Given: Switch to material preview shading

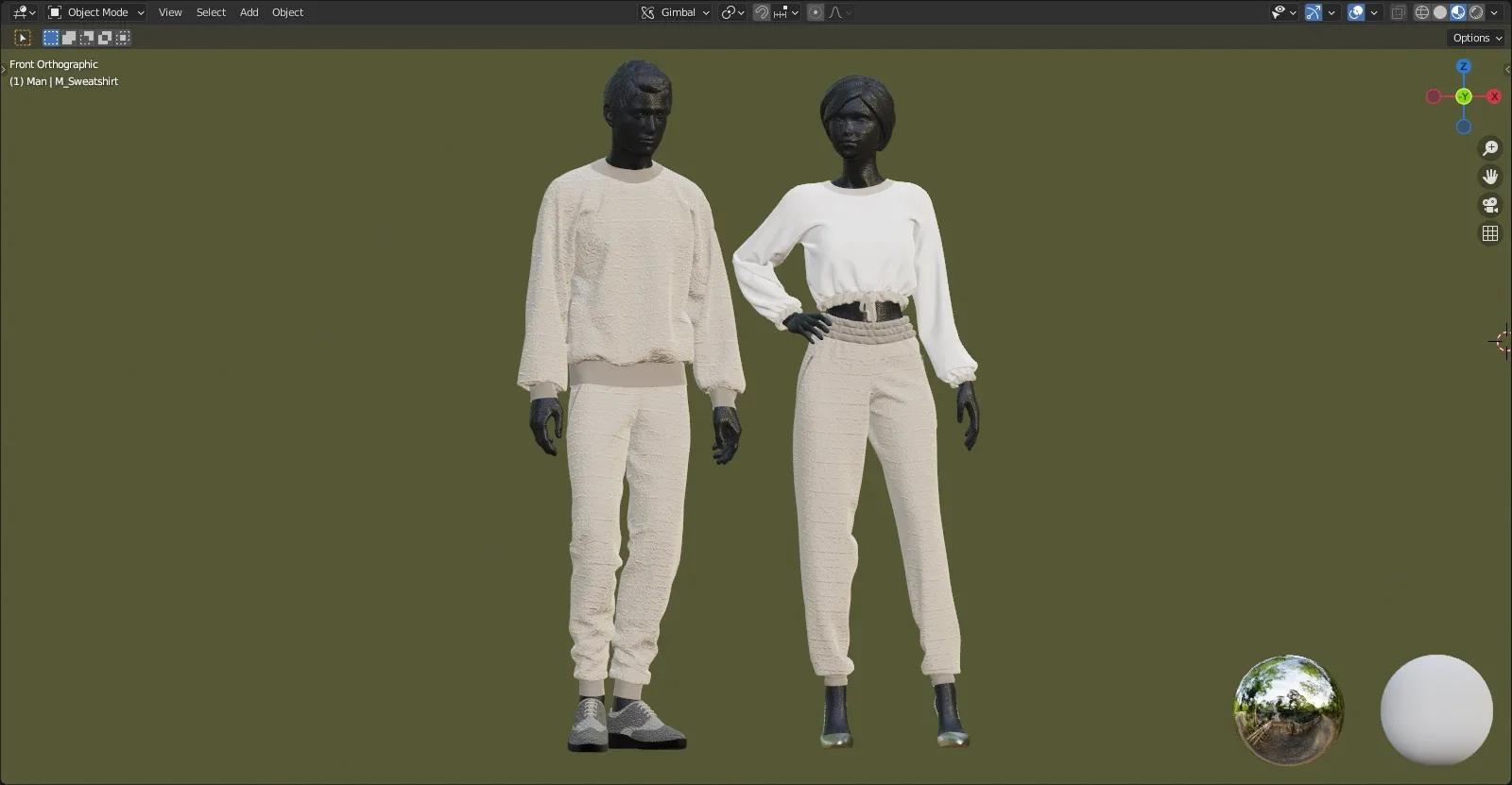Looking at the screenshot, I should pos(1458,12).
